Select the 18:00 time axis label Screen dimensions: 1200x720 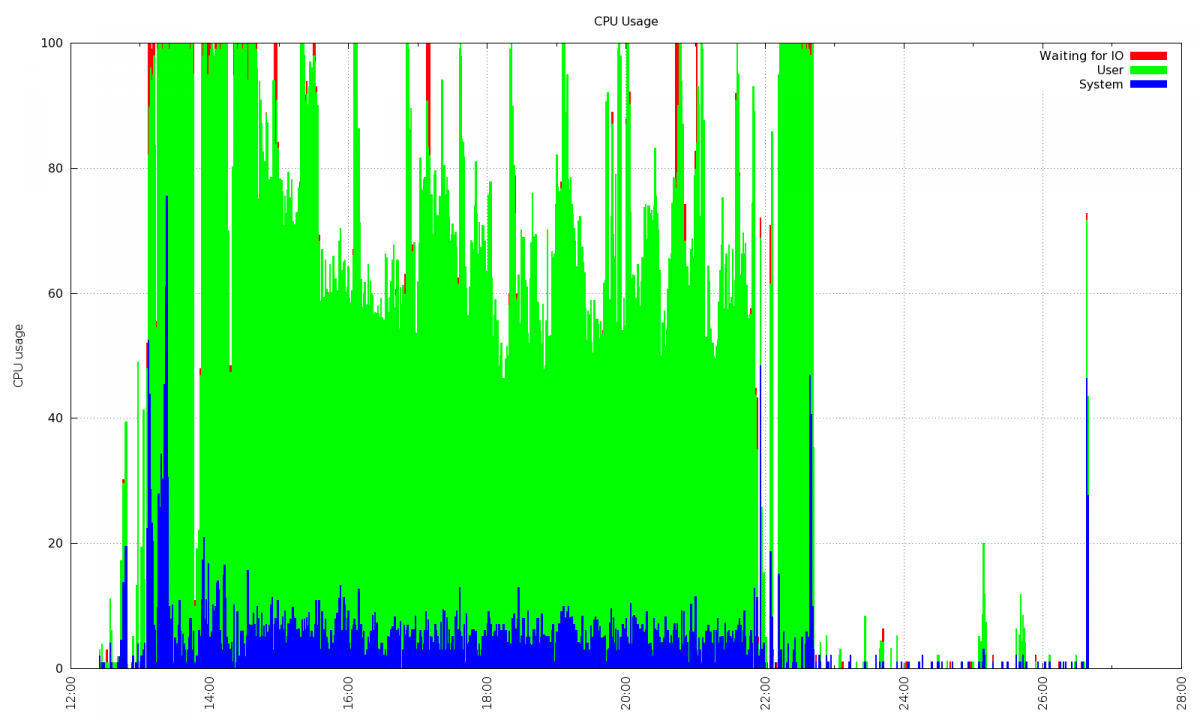487,693
